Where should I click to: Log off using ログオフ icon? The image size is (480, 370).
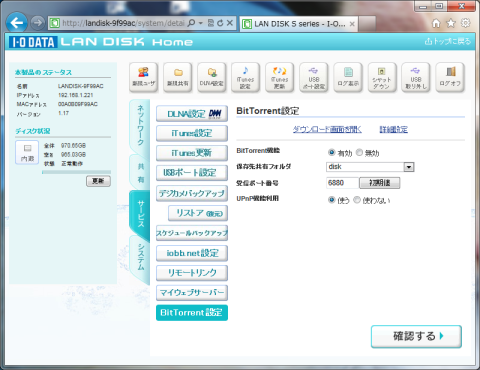click(450, 77)
